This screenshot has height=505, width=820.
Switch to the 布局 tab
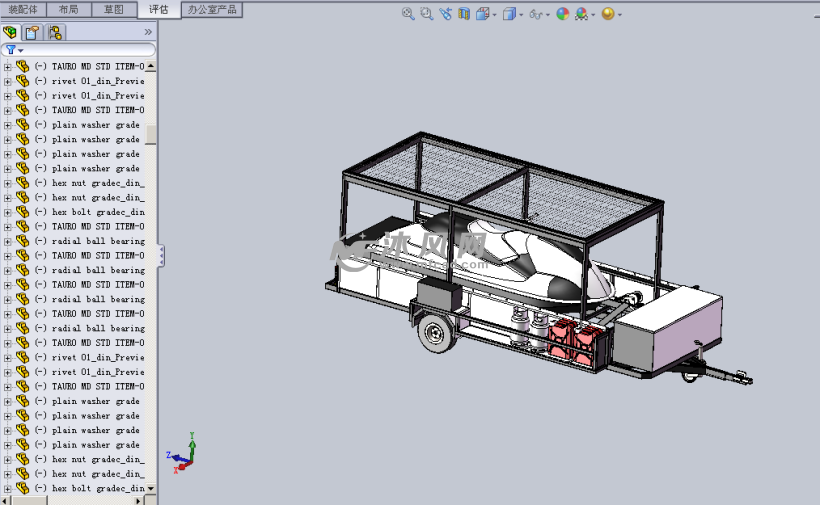coord(69,9)
